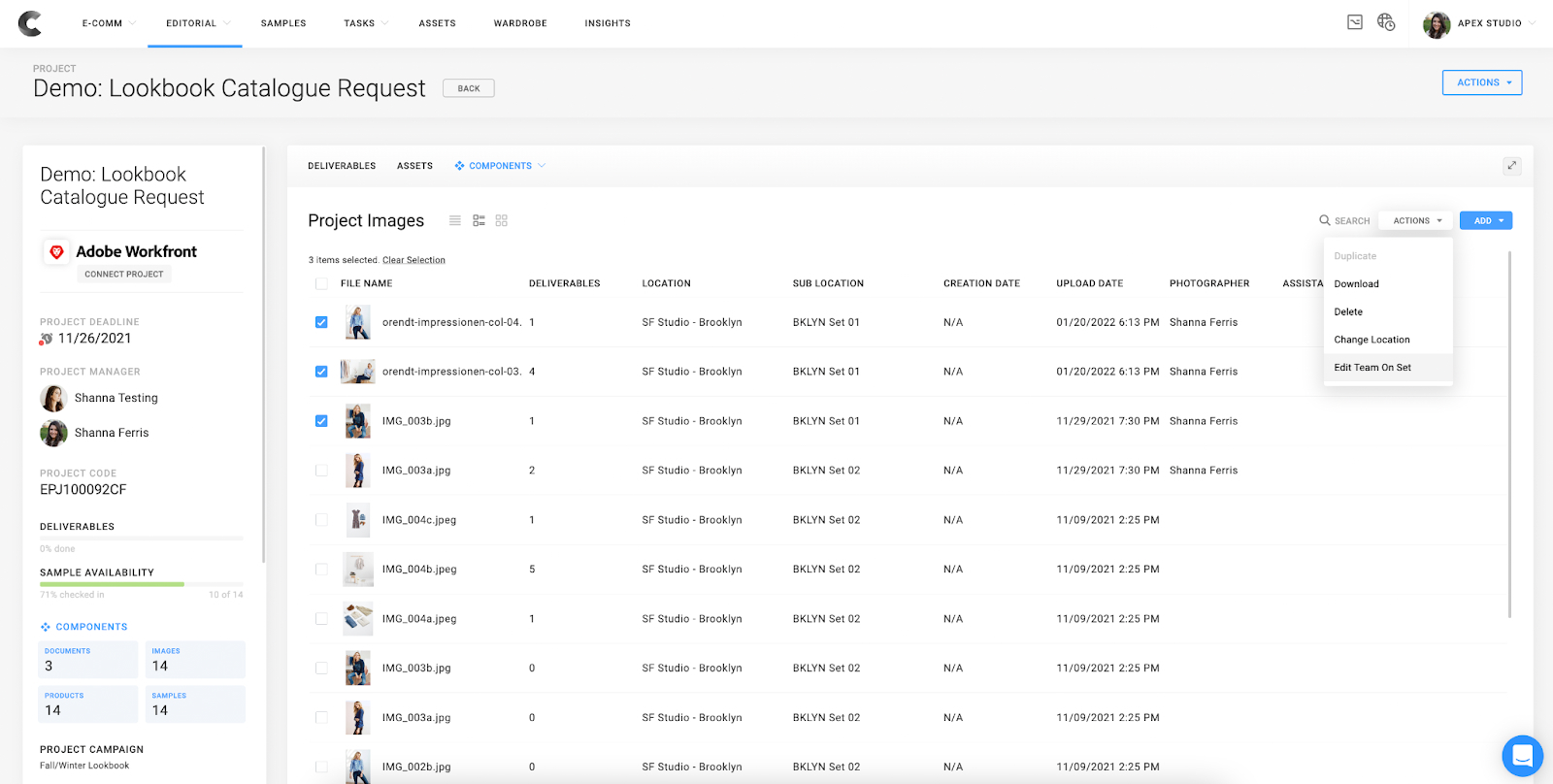Screen dimensions: 1553x784
Task: Open thumbnail of IMG_004a.jpeg
Action: pos(358,619)
